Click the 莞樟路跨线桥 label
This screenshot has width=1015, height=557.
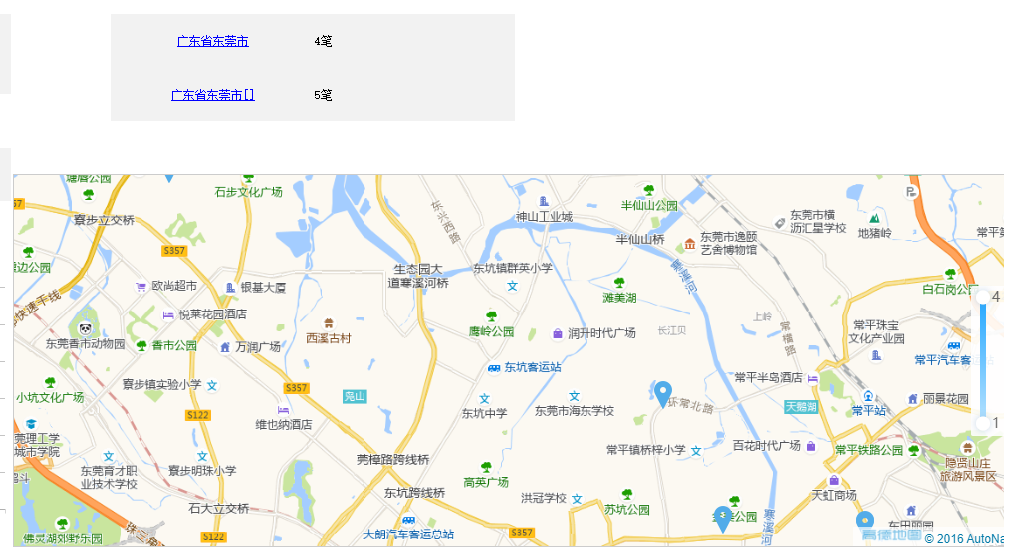pyautogui.click(x=393, y=460)
